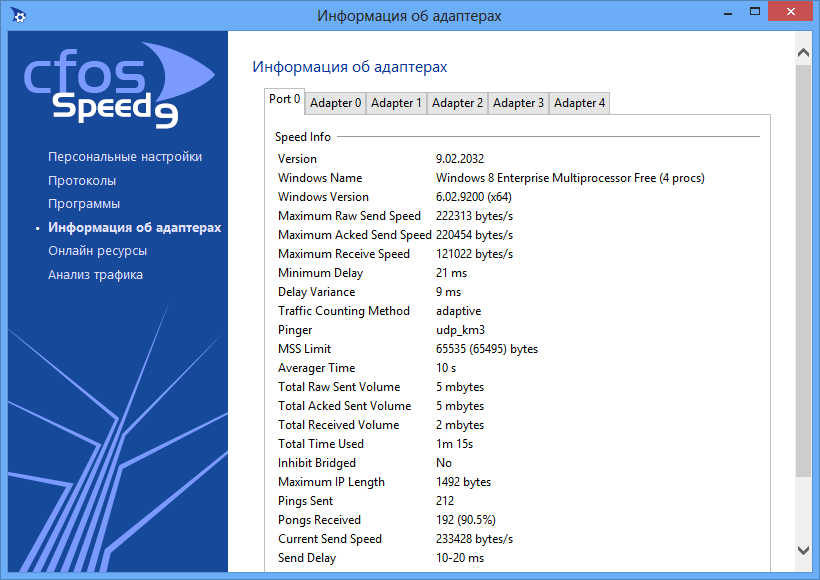This screenshot has width=820, height=580.
Task: Click the Maximum Raw Send Speed label
Action: click(349, 216)
